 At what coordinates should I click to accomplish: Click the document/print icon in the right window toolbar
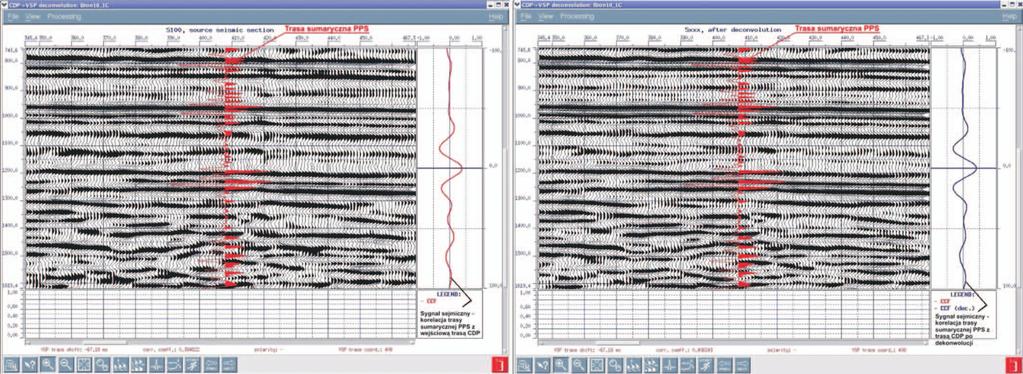(x=525, y=365)
